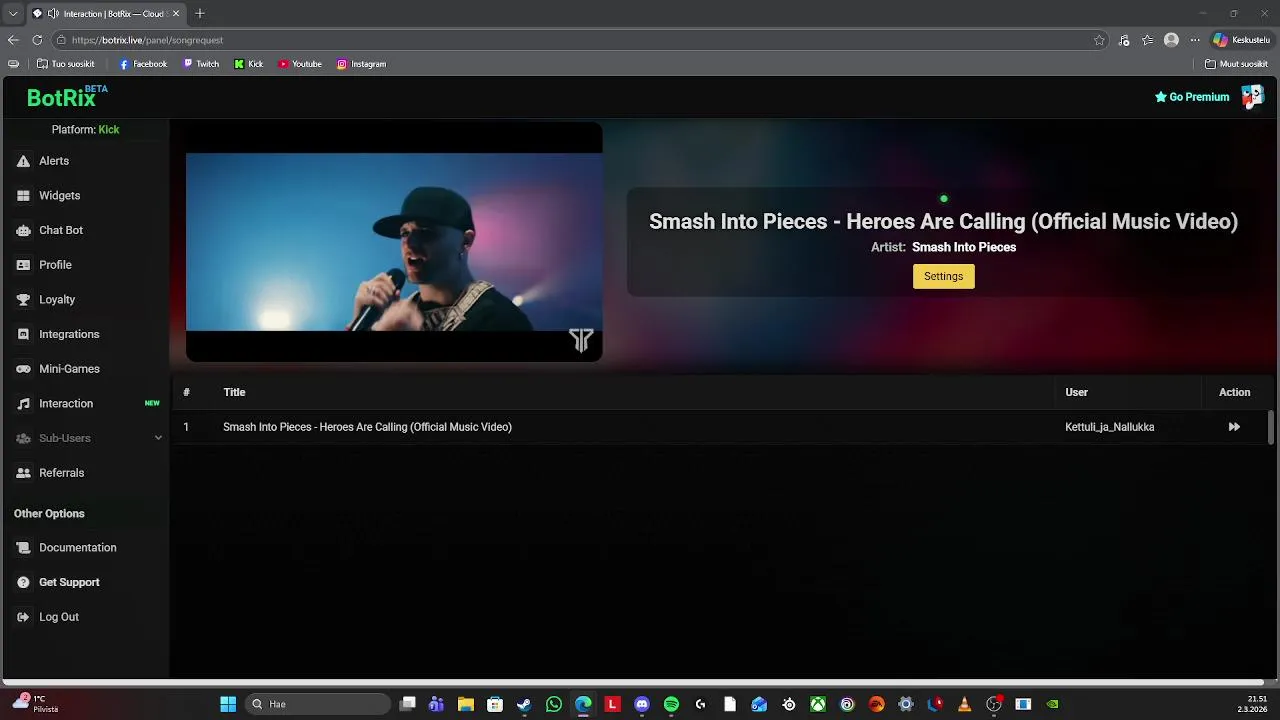Open Microsoft Store from the taskbar
The height and width of the screenshot is (720, 1280).
(x=495, y=704)
